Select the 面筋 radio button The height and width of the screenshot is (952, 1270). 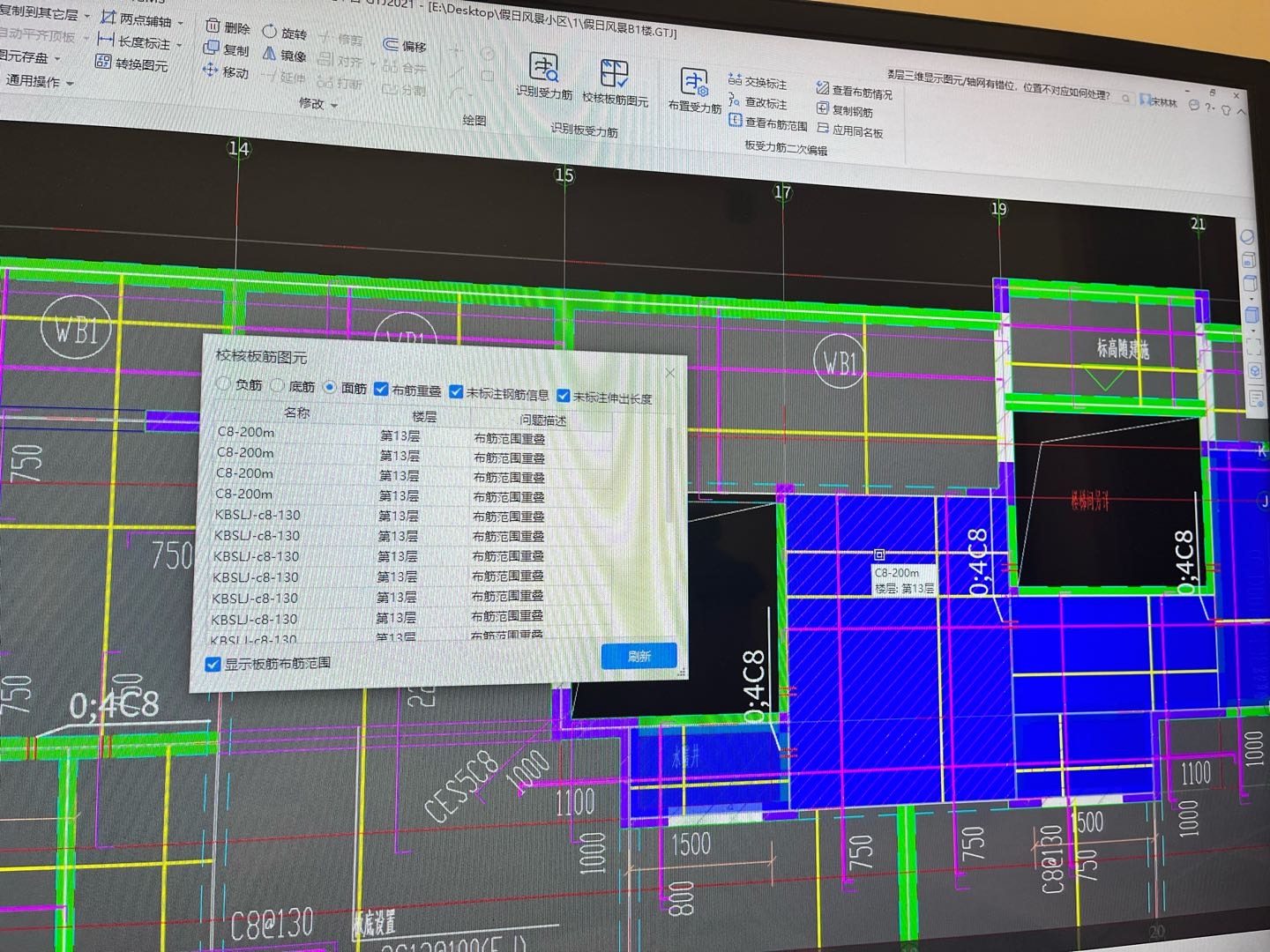(330, 387)
